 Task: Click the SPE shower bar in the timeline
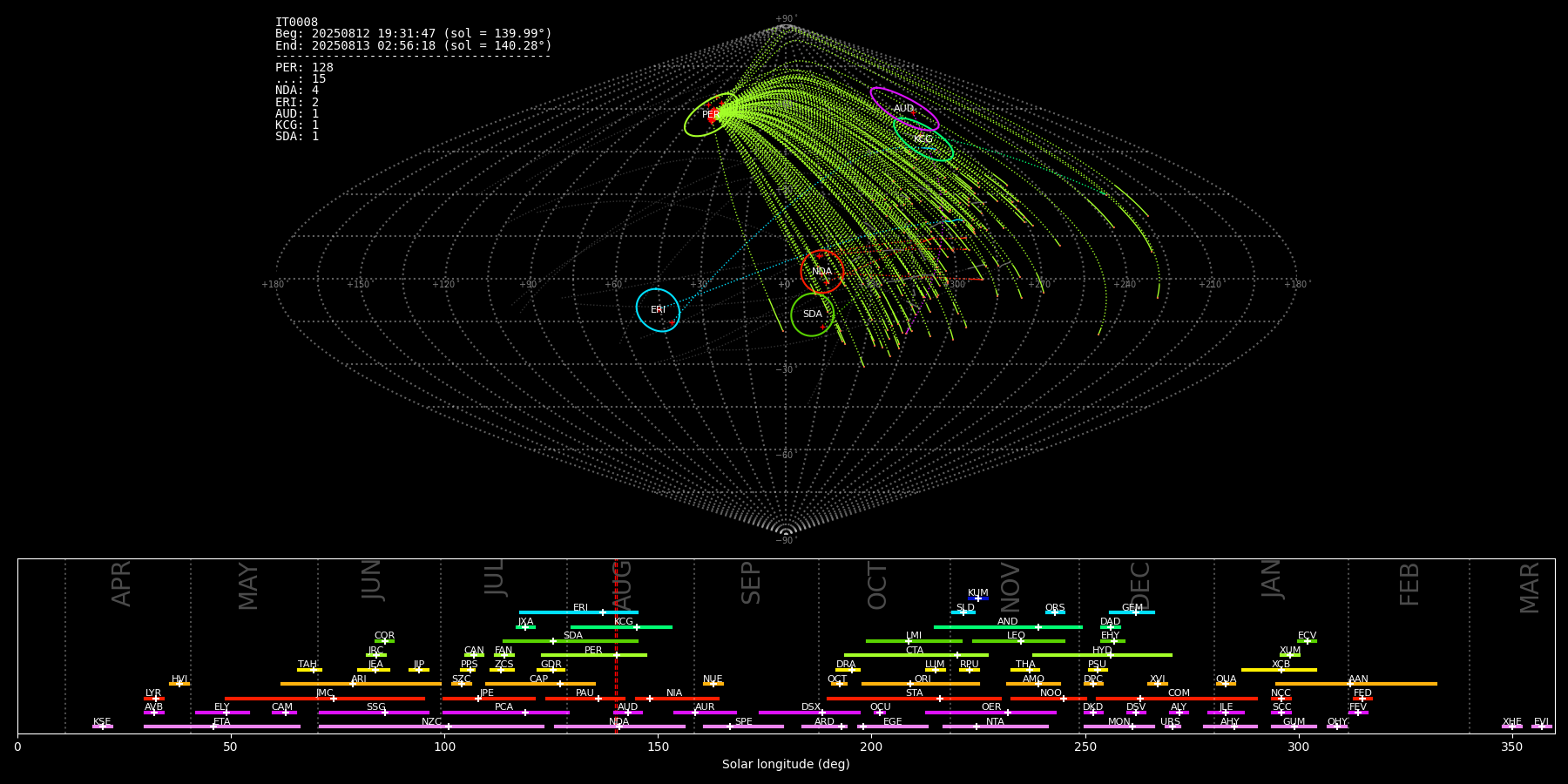[743, 727]
